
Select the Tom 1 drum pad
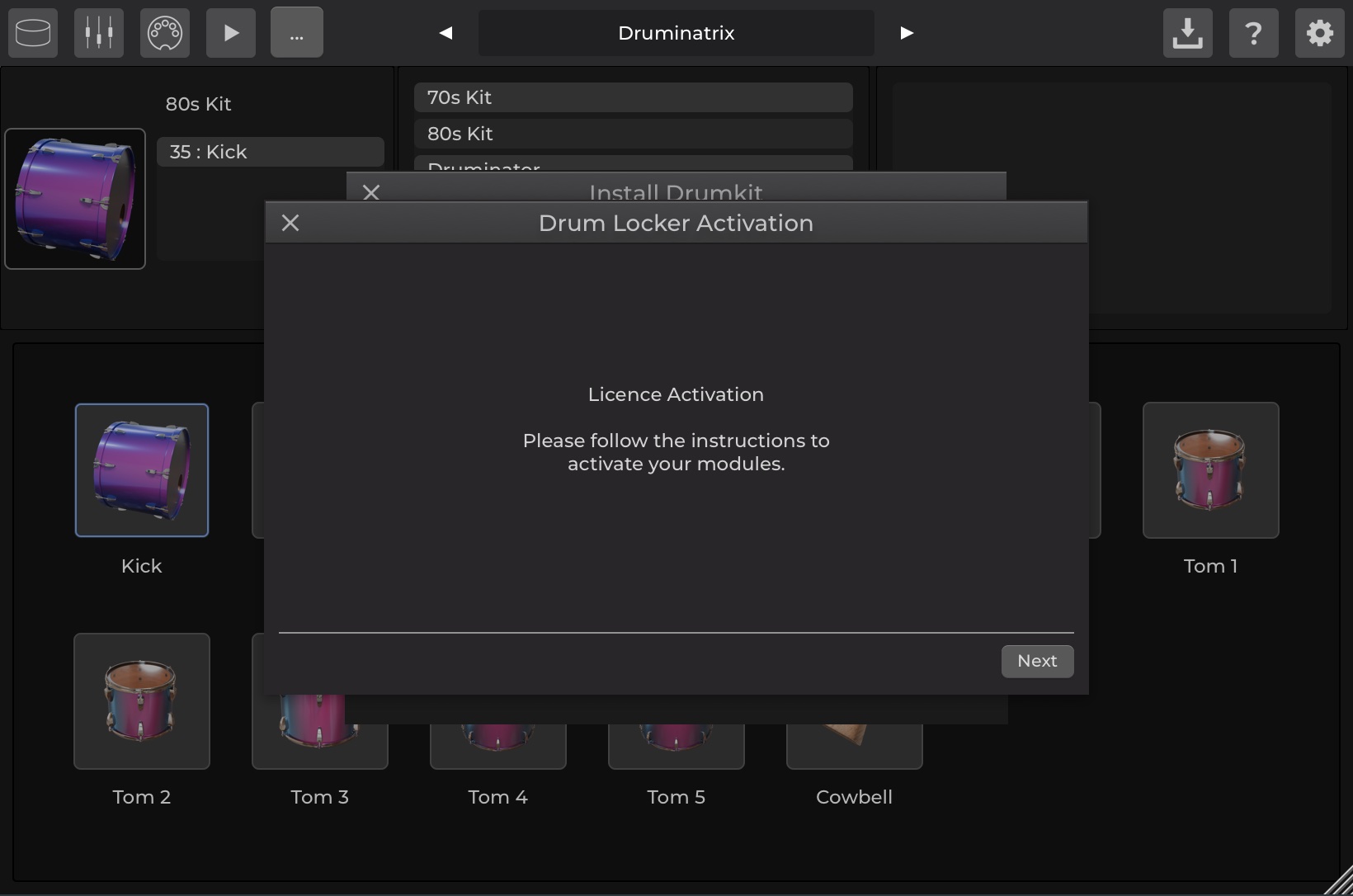coord(1211,470)
